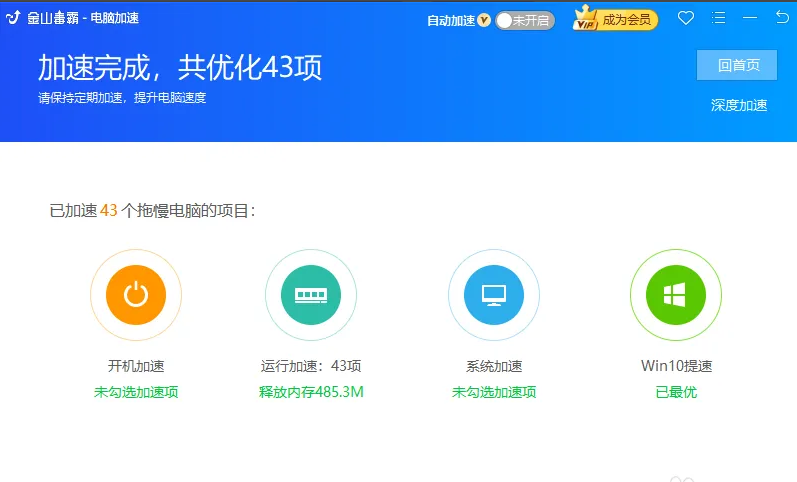Viewport: 797px width, 482px height.
Task: Click the back arrow icon at top right
Action: (782, 18)
